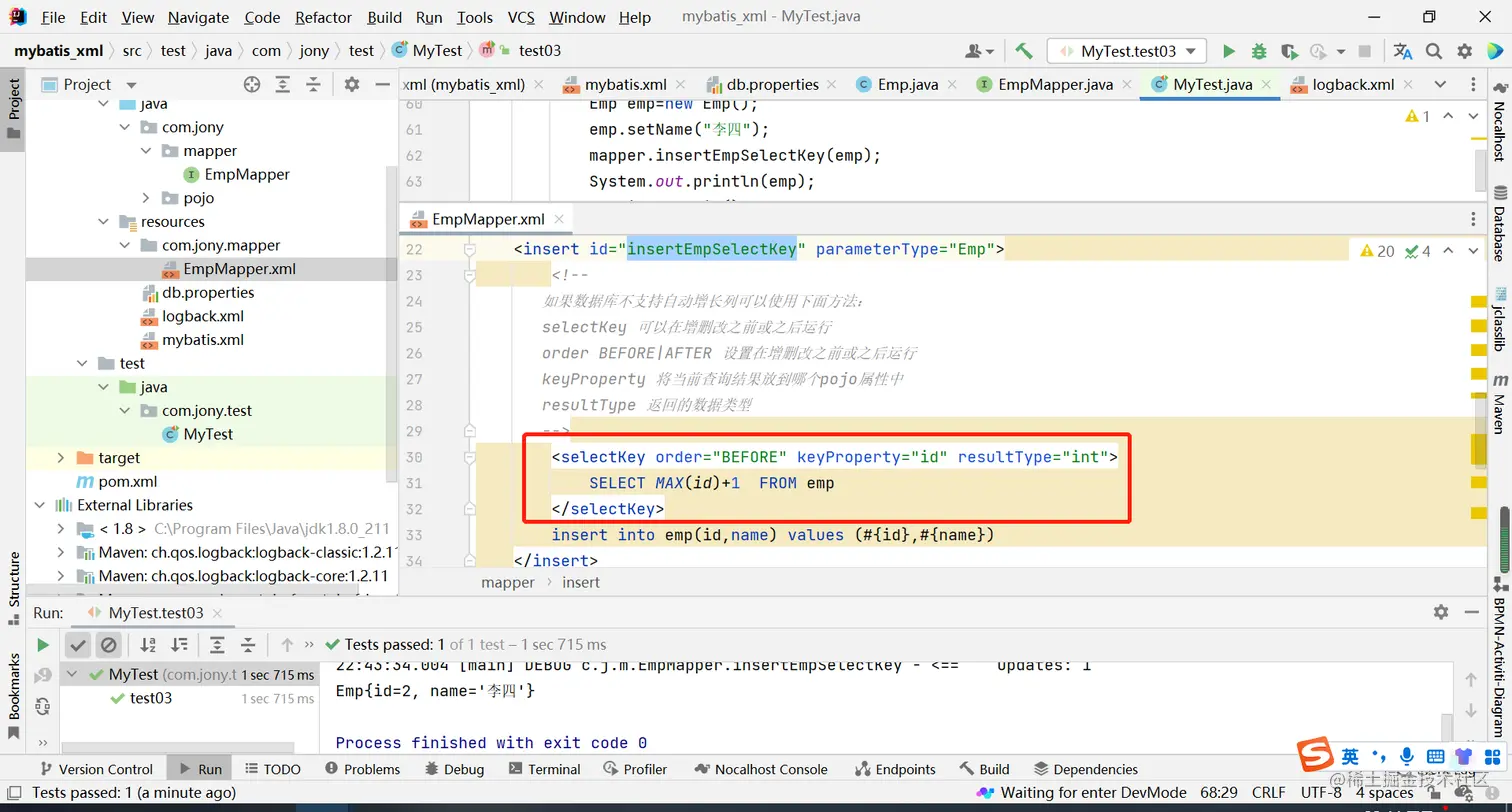
Task: Open the Refactor menu
Action: pos(323,17)
